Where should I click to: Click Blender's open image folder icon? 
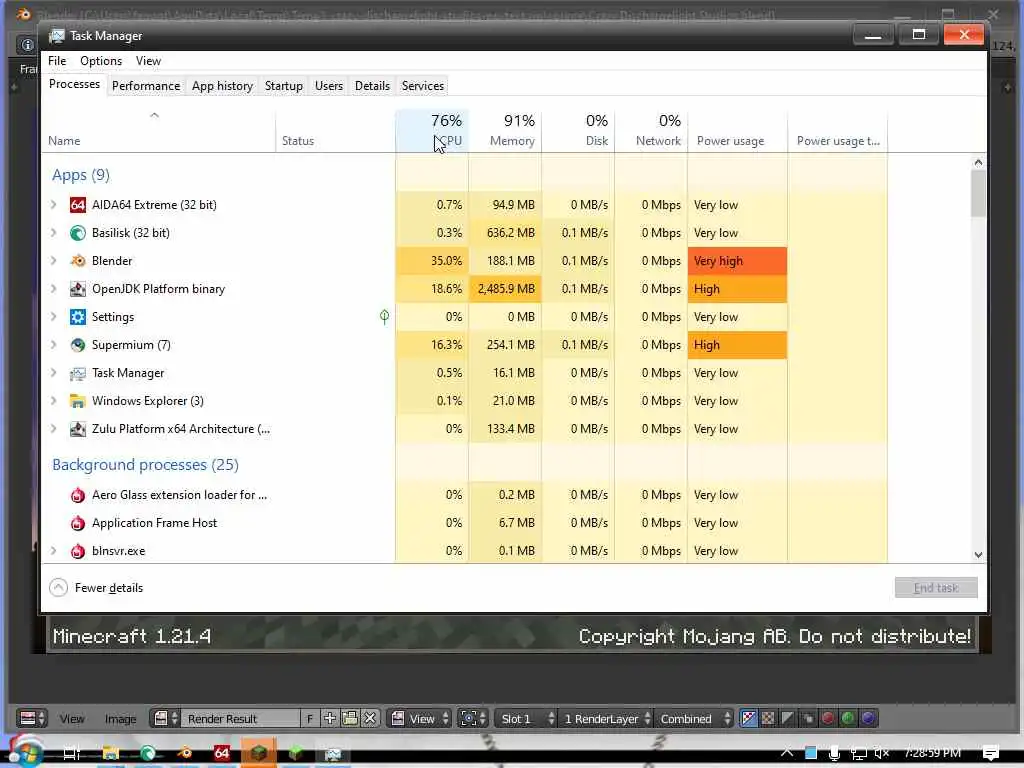(350, 719)
